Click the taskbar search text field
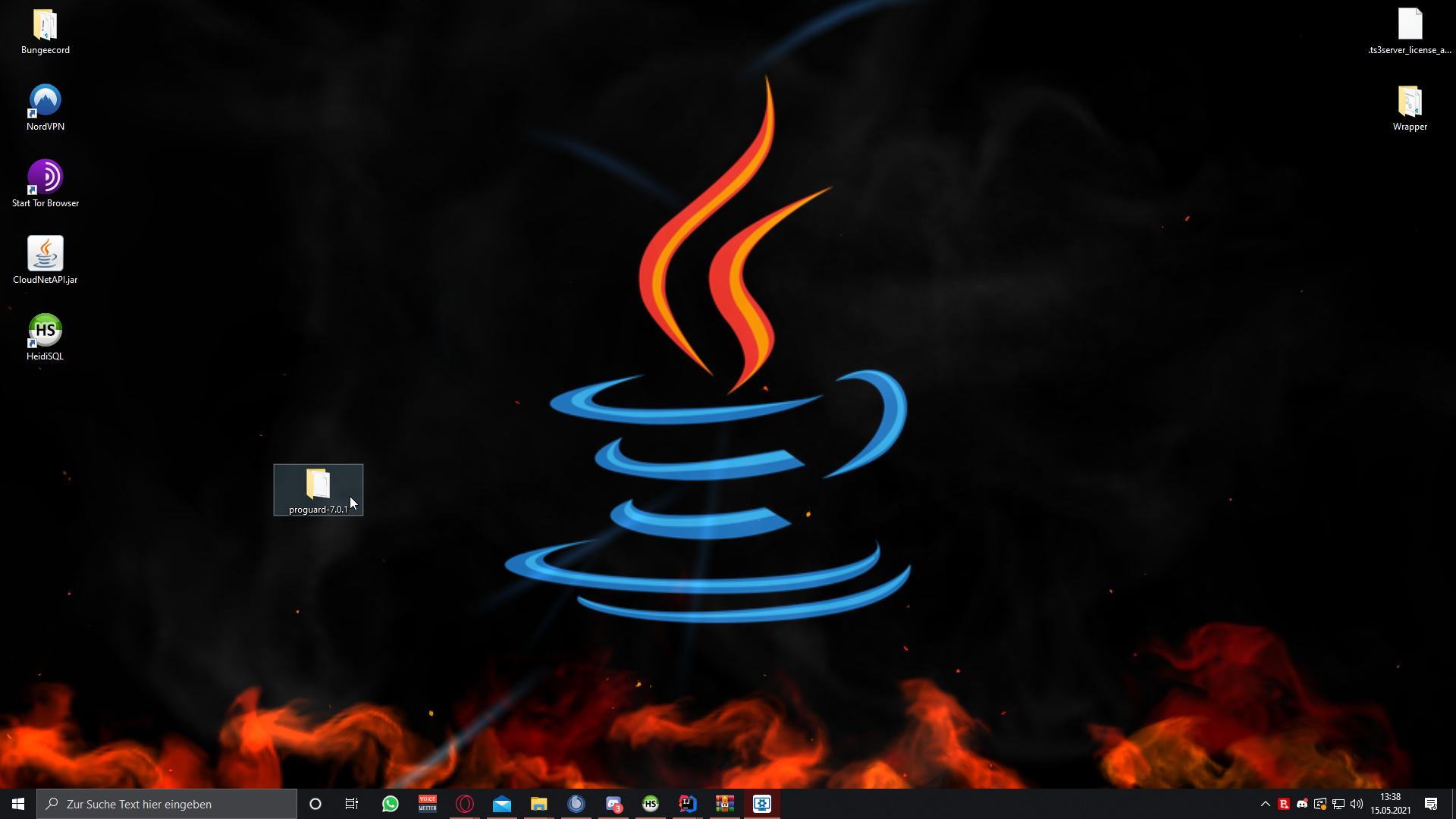The height and width of the screenshot is (819, 1456). (x=167, y=804)
